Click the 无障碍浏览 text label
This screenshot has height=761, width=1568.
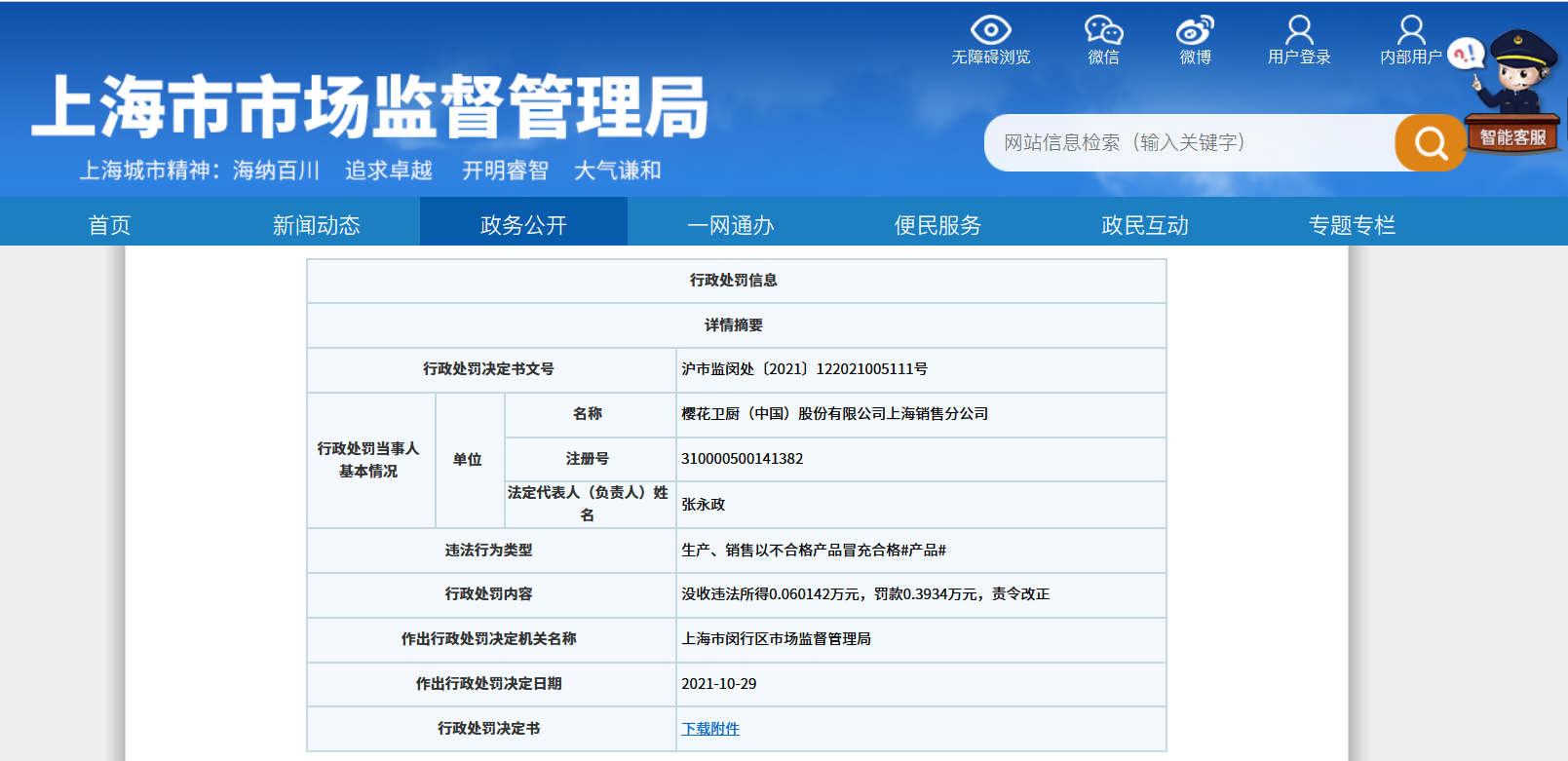coord(991,57)
